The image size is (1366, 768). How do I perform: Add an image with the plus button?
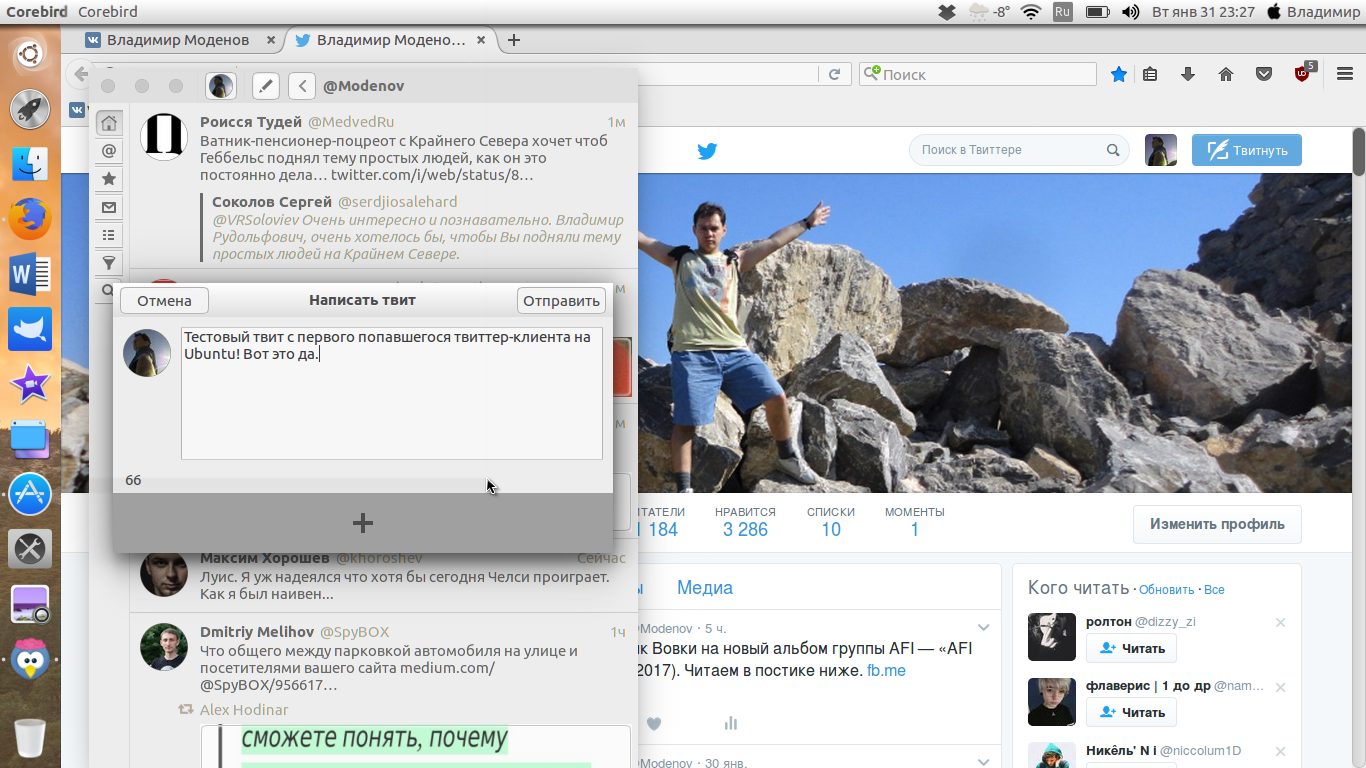(x=363, y=522)
